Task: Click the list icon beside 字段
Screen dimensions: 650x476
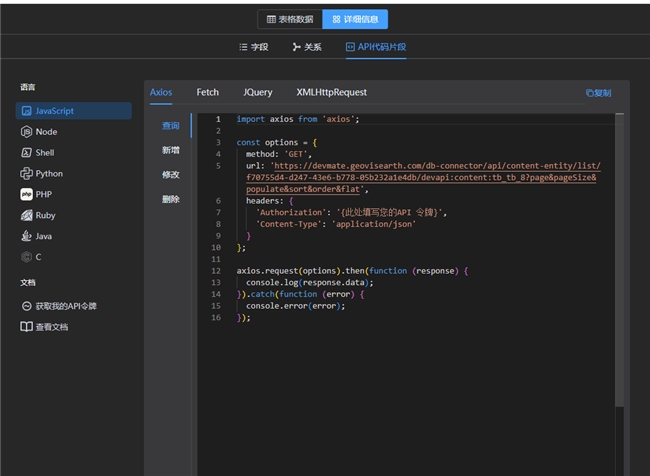Action: (x=243, y=47)
